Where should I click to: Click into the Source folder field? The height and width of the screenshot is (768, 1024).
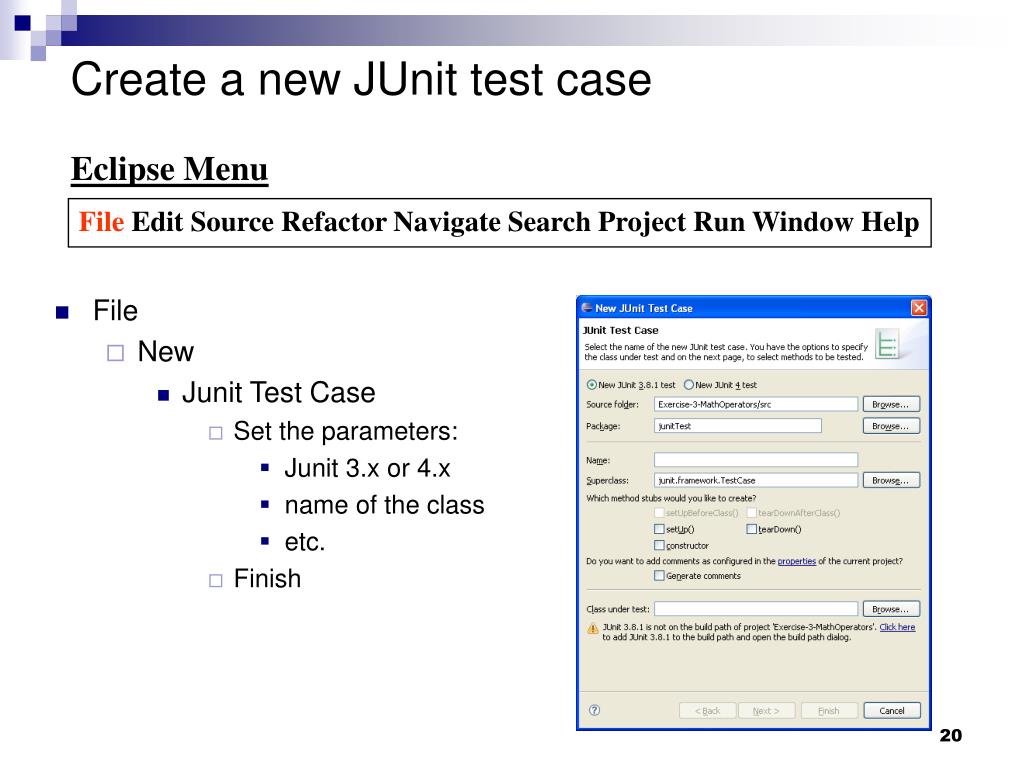pyautogui.click(x=756, y=404)
